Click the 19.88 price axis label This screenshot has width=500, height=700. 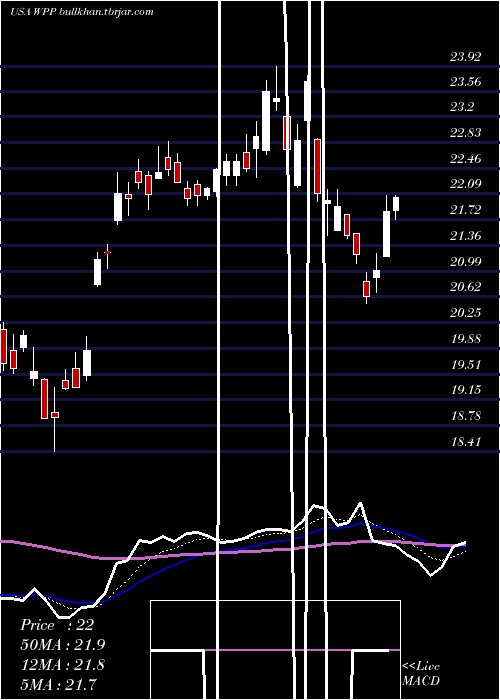click(x=466, y=338)
